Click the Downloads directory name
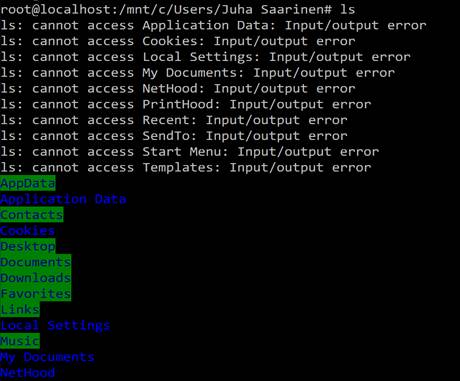 pyautogui.click(x=36, y=278)
